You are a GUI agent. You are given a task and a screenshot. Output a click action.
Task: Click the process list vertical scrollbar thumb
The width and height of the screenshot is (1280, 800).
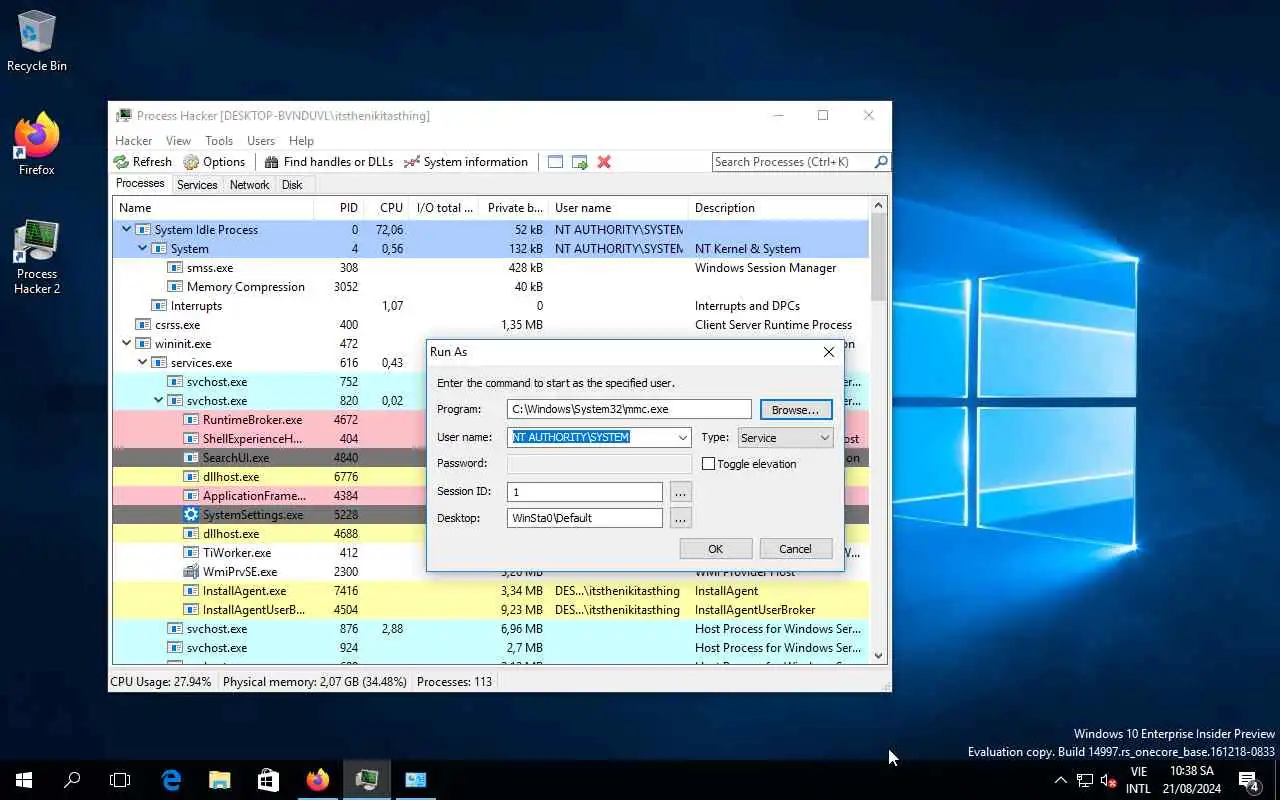click(x=879, y=257)
